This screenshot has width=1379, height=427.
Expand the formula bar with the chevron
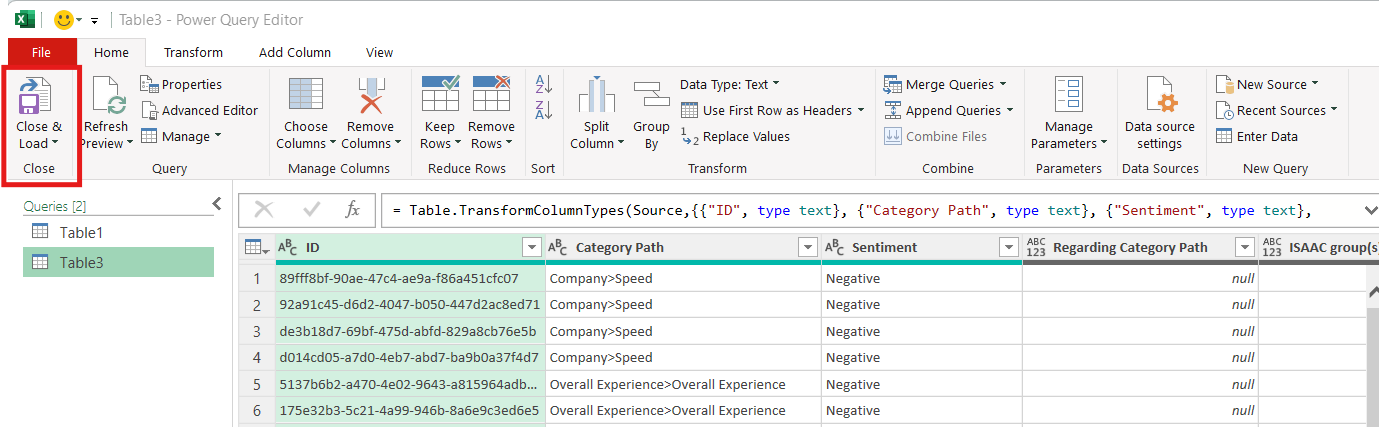pos(1369,210)
